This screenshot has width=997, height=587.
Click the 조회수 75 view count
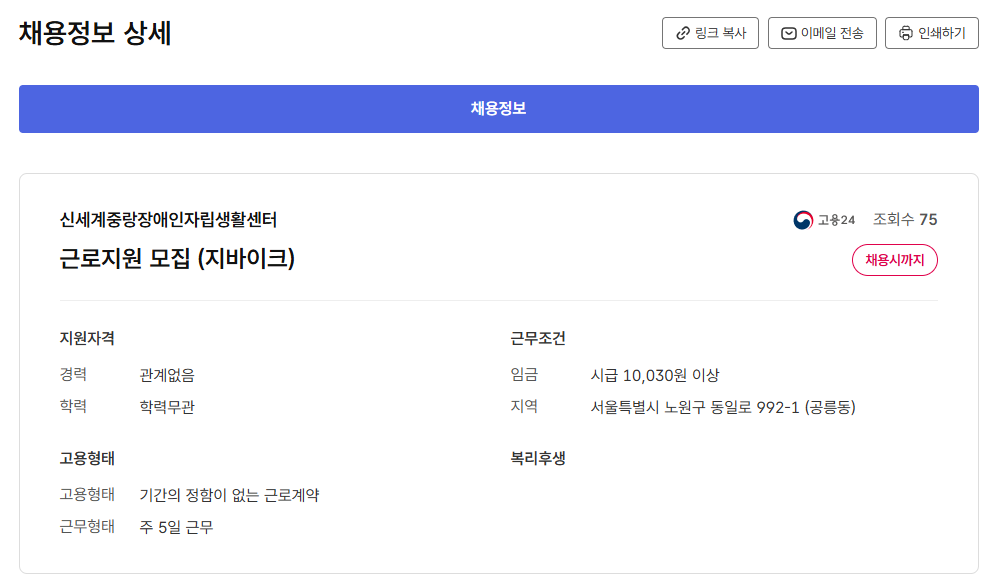tap(905, 220)
